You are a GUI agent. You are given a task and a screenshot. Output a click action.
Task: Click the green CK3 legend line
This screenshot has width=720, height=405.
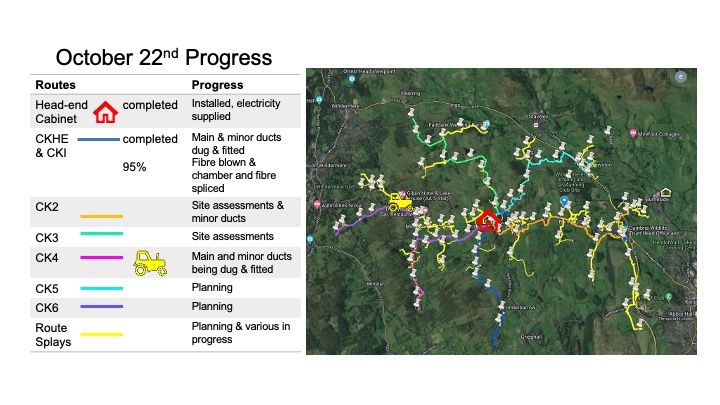point(101,233)
